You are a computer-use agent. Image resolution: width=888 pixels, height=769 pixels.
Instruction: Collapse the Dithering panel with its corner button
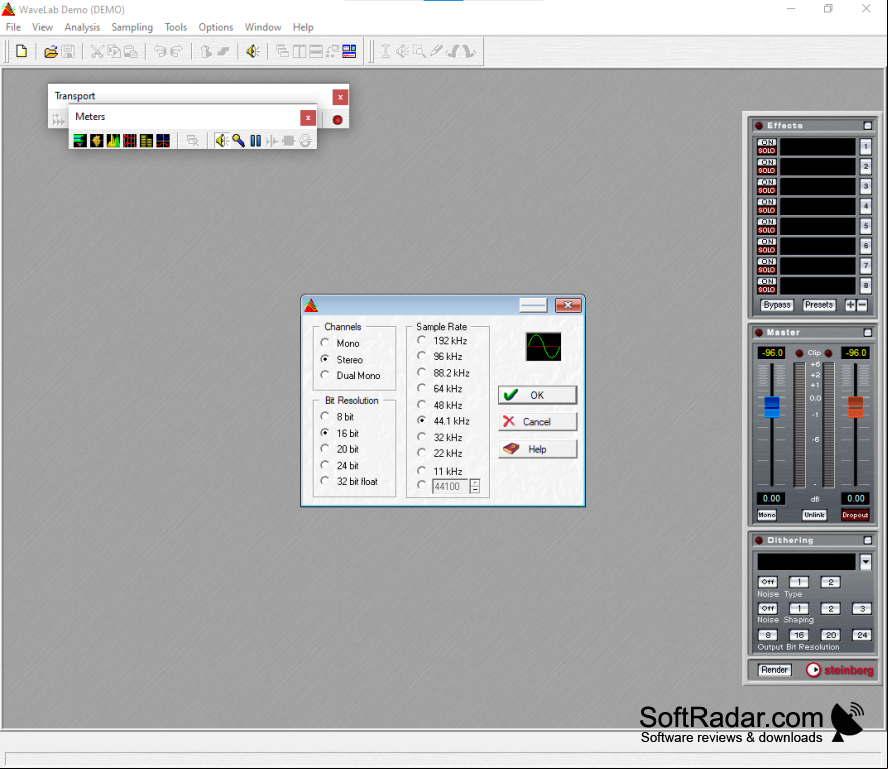[868, 540]
